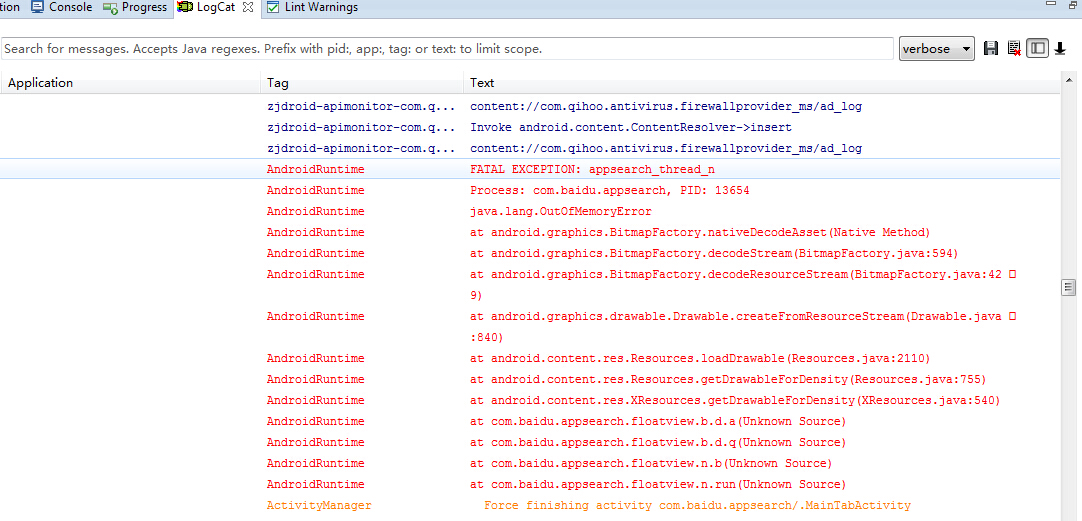
Task: Click the Text column header
Action: tap(761, 83)
